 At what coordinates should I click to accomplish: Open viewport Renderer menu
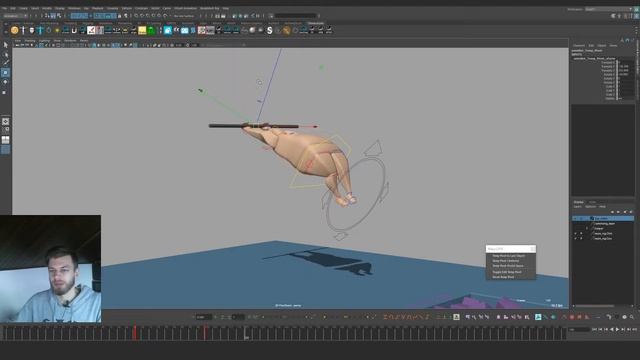coord(70,41)
